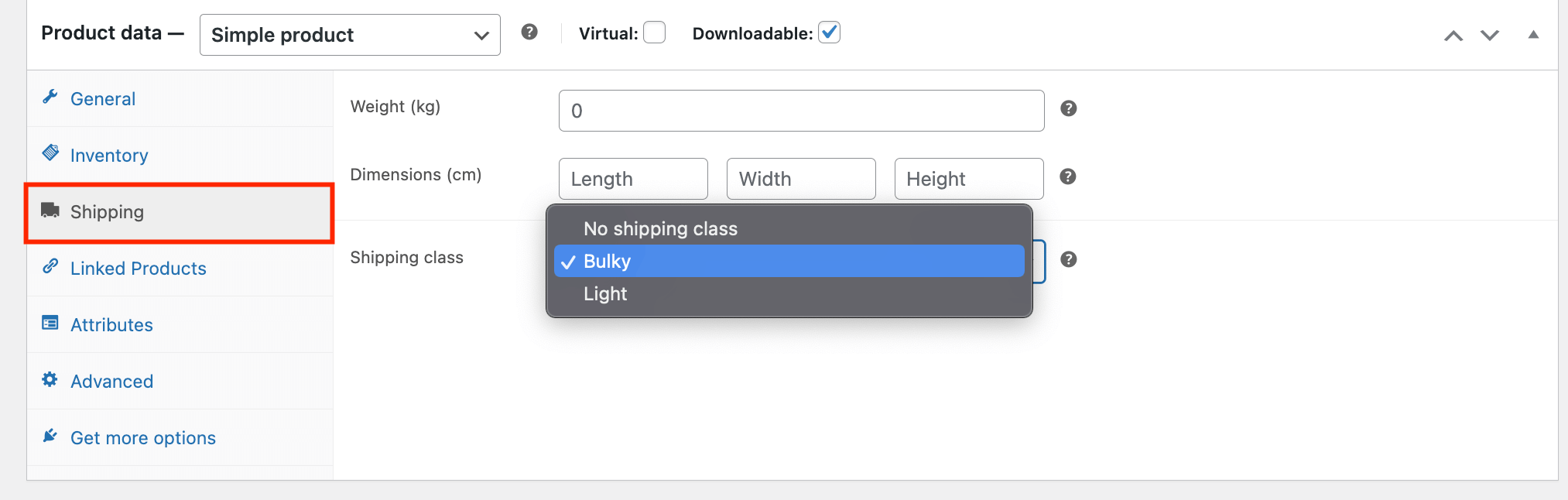
Task: Click the gear icon next to Advanced
Action: (50, 379)
